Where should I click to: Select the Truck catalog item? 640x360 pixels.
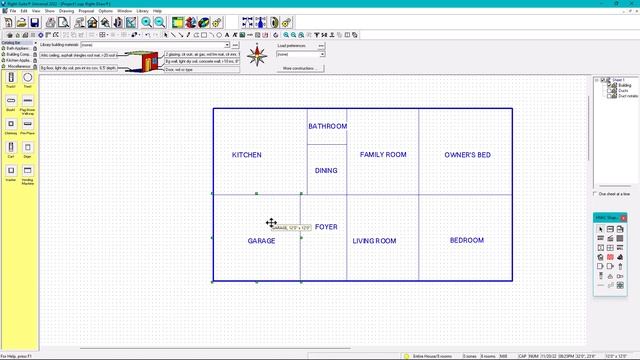tap(11, 80)
